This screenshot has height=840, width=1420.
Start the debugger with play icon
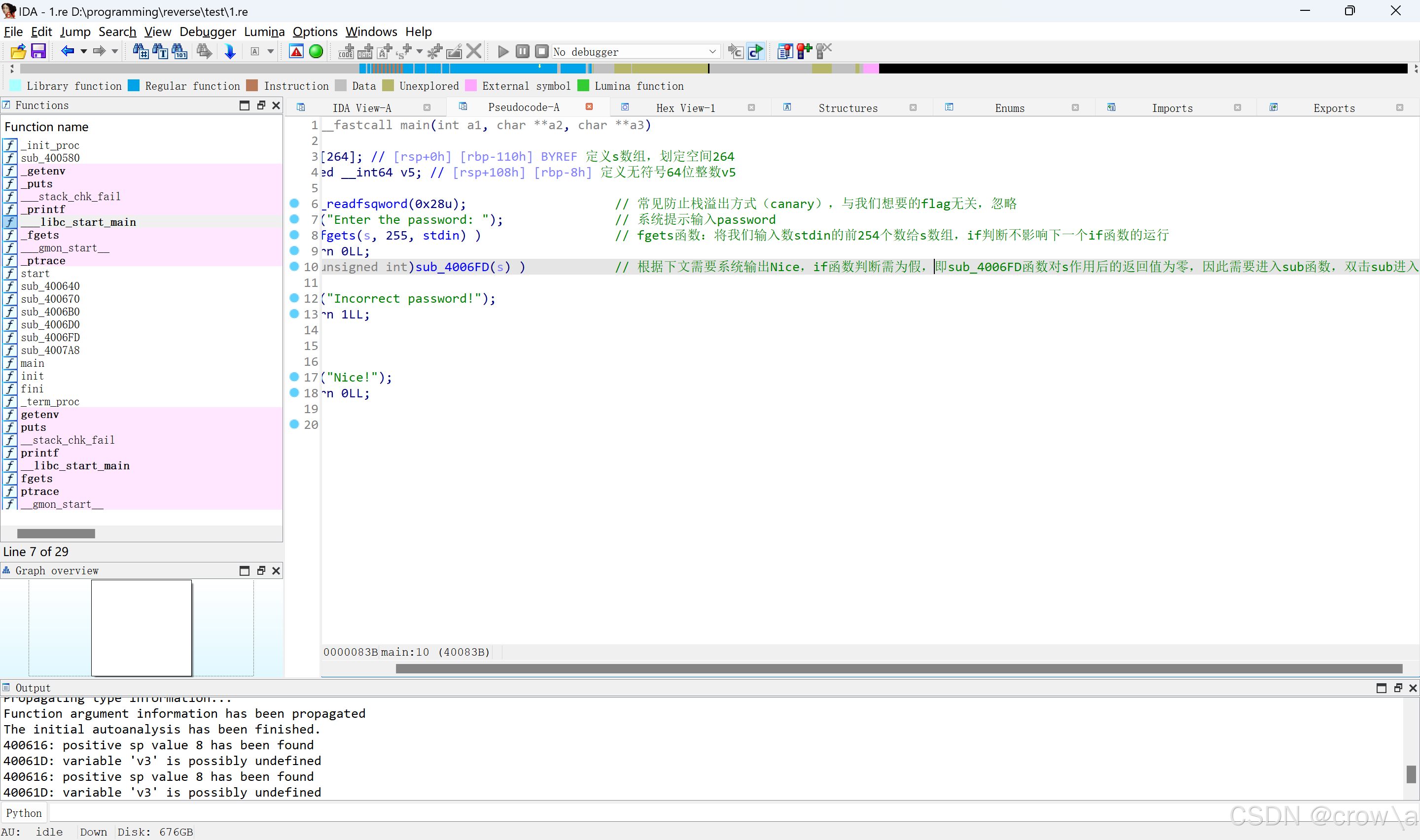pyautogui.click(x=502, y=51)
